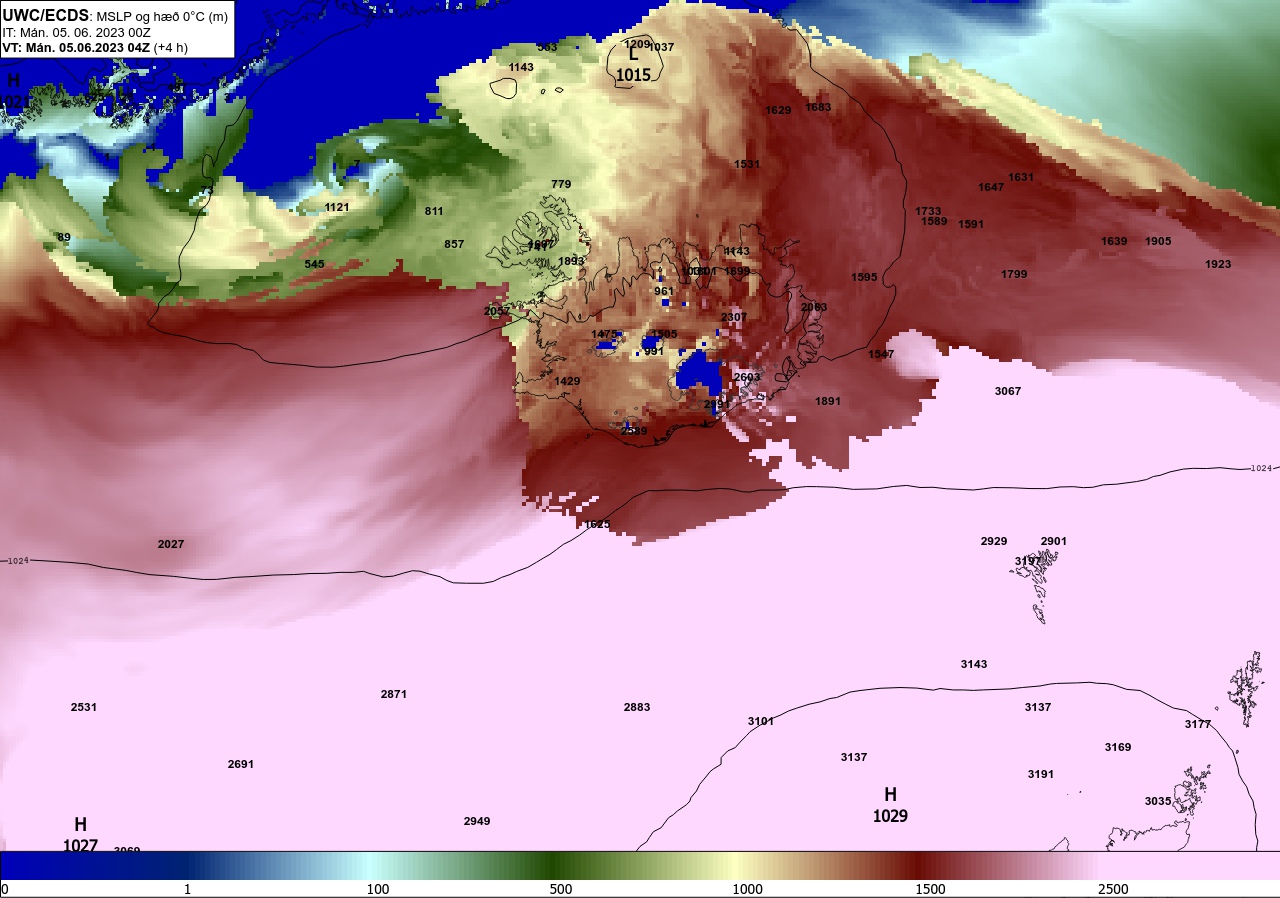Click the 100 tick label on colour scale
This screenshot has height=898, width=1280.
pyautogui.click(x=378, y=889)
